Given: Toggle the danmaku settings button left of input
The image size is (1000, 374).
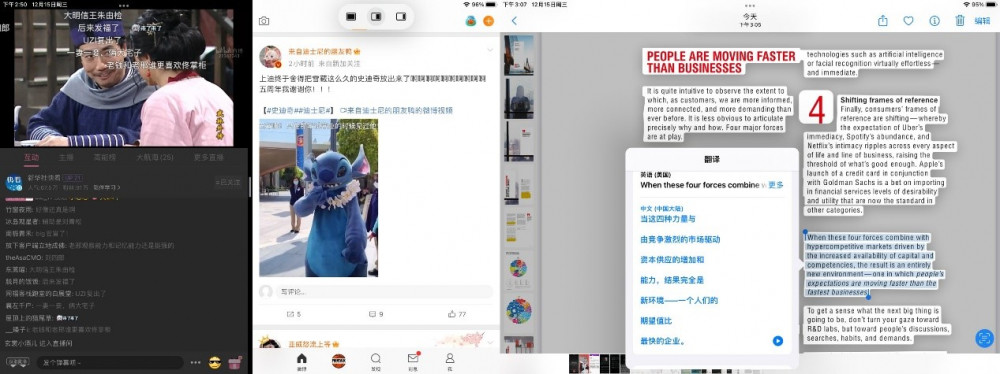Looking at the screenshot, I should coord(18,363).
